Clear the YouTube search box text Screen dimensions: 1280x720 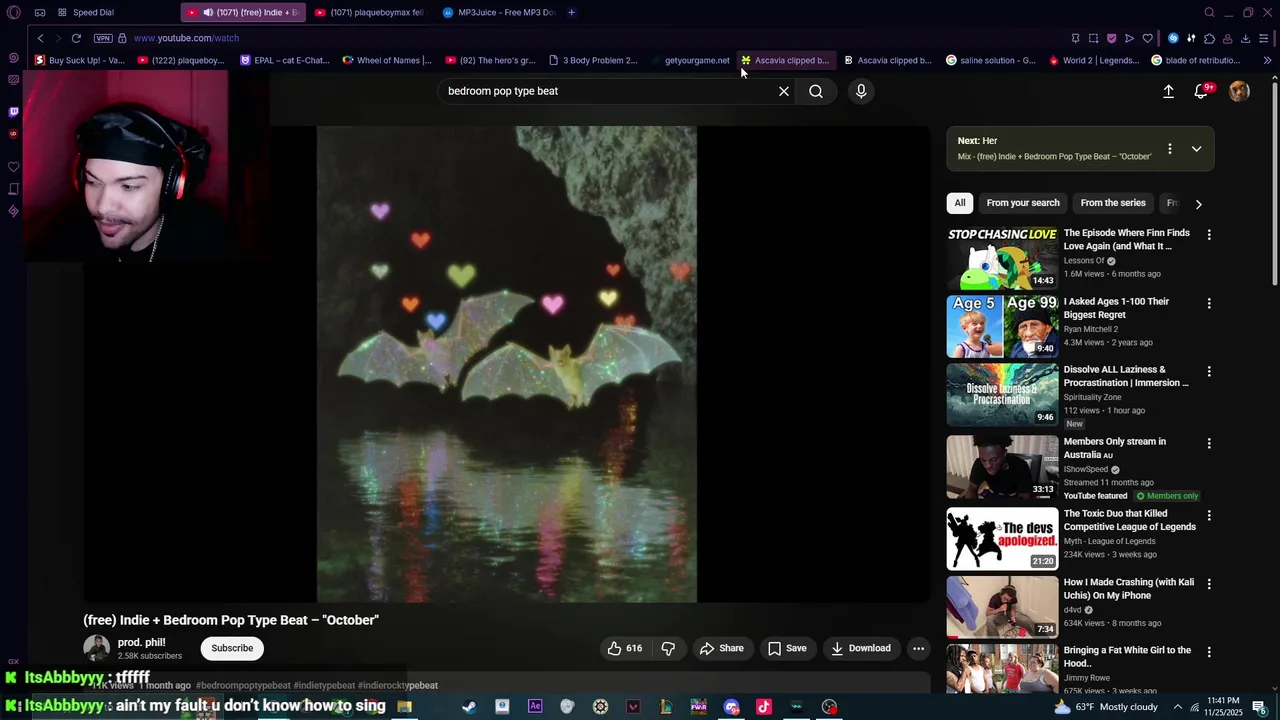(x=784, y=91)
